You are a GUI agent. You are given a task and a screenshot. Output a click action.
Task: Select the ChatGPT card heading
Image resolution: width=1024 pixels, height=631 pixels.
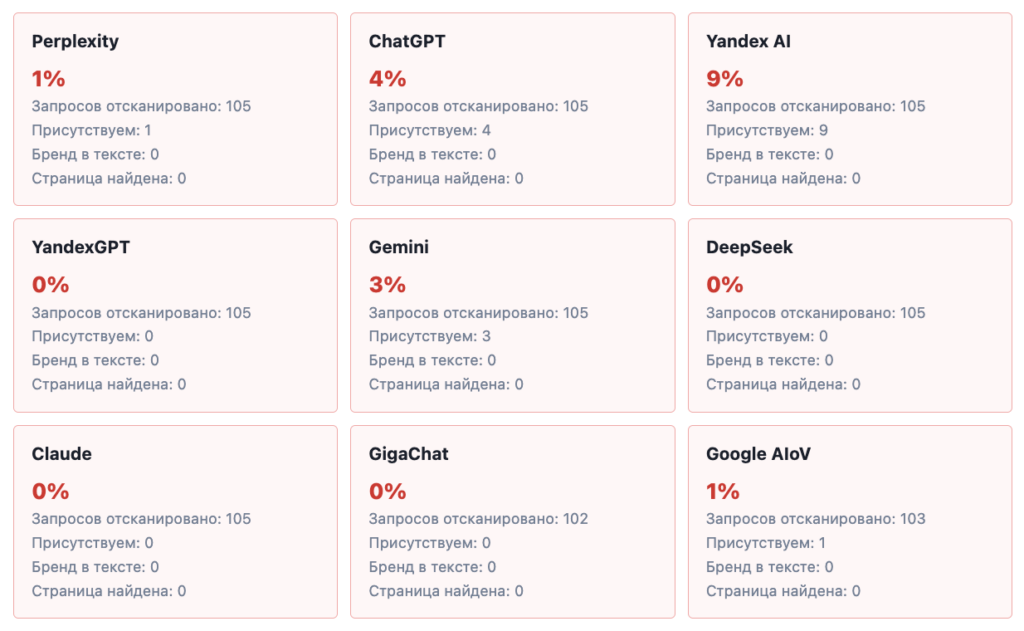pyautogui.click(x=407, y=41)
